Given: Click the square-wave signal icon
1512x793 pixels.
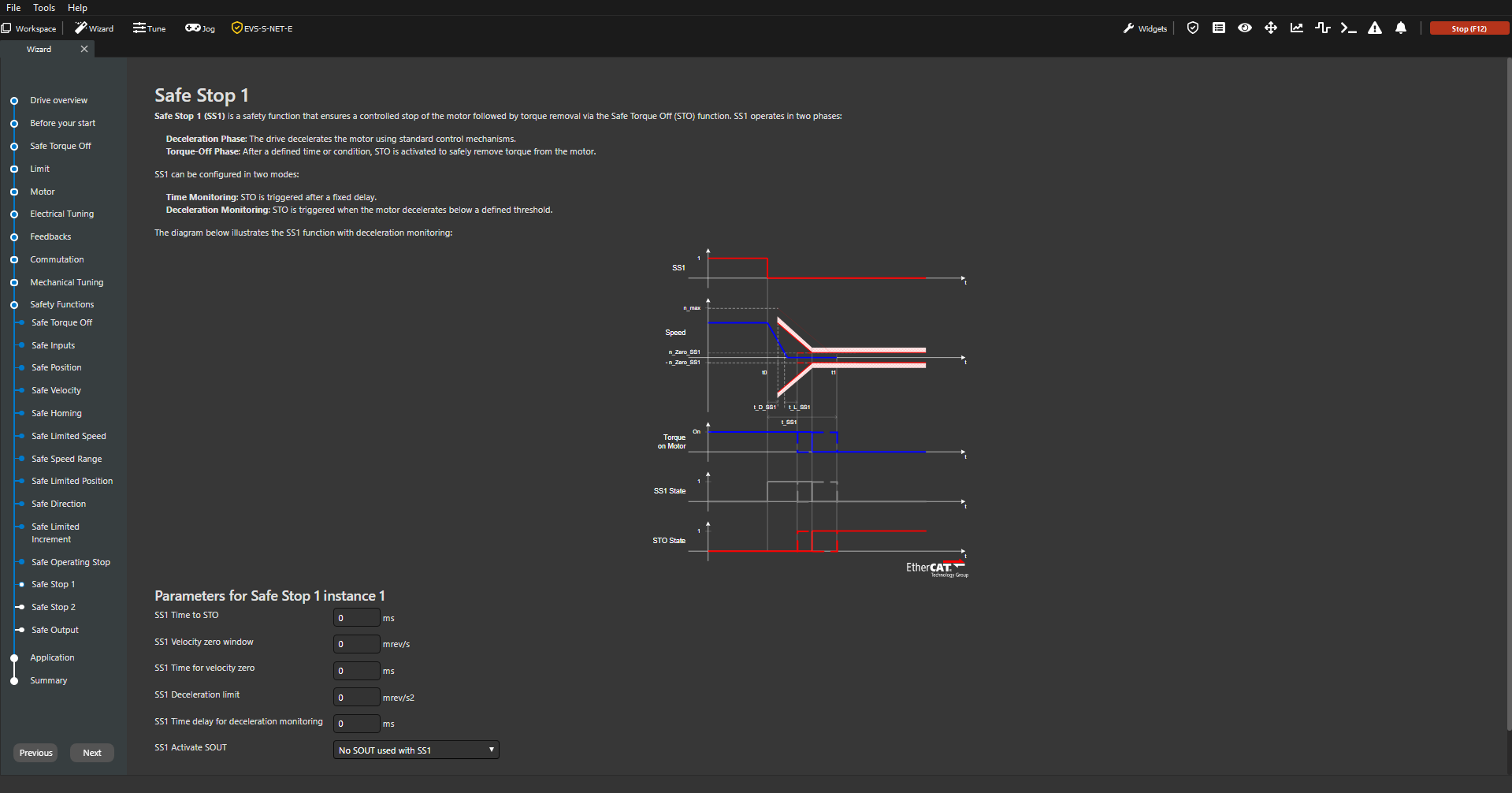Looking at the screenshot, I should click(x=1323, y=28).
